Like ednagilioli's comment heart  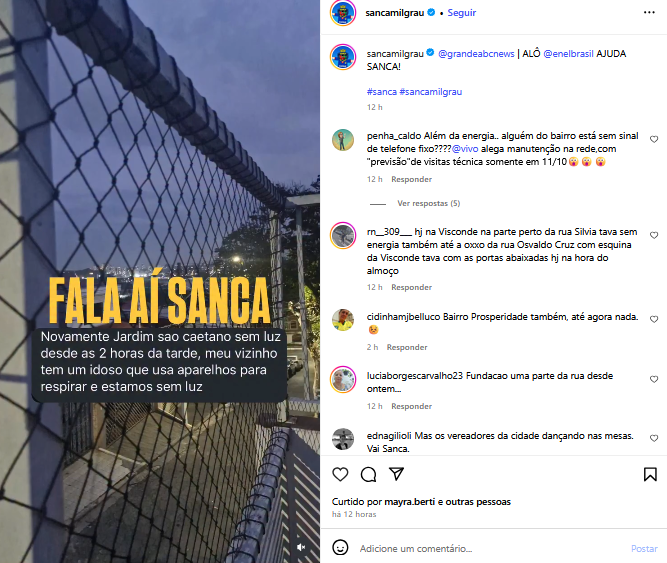click(654, 438)
